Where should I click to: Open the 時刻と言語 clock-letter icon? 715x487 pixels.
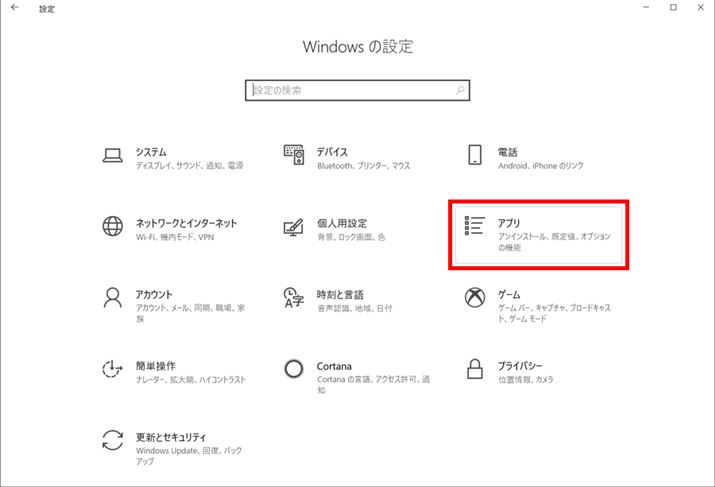point(294,297)
